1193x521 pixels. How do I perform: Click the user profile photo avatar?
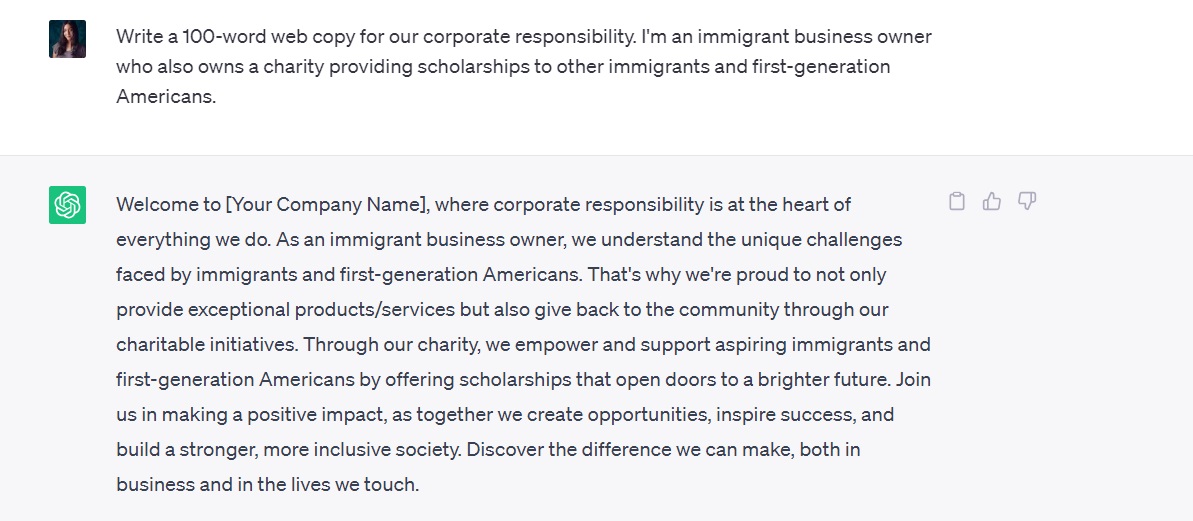tap(67, 39)
